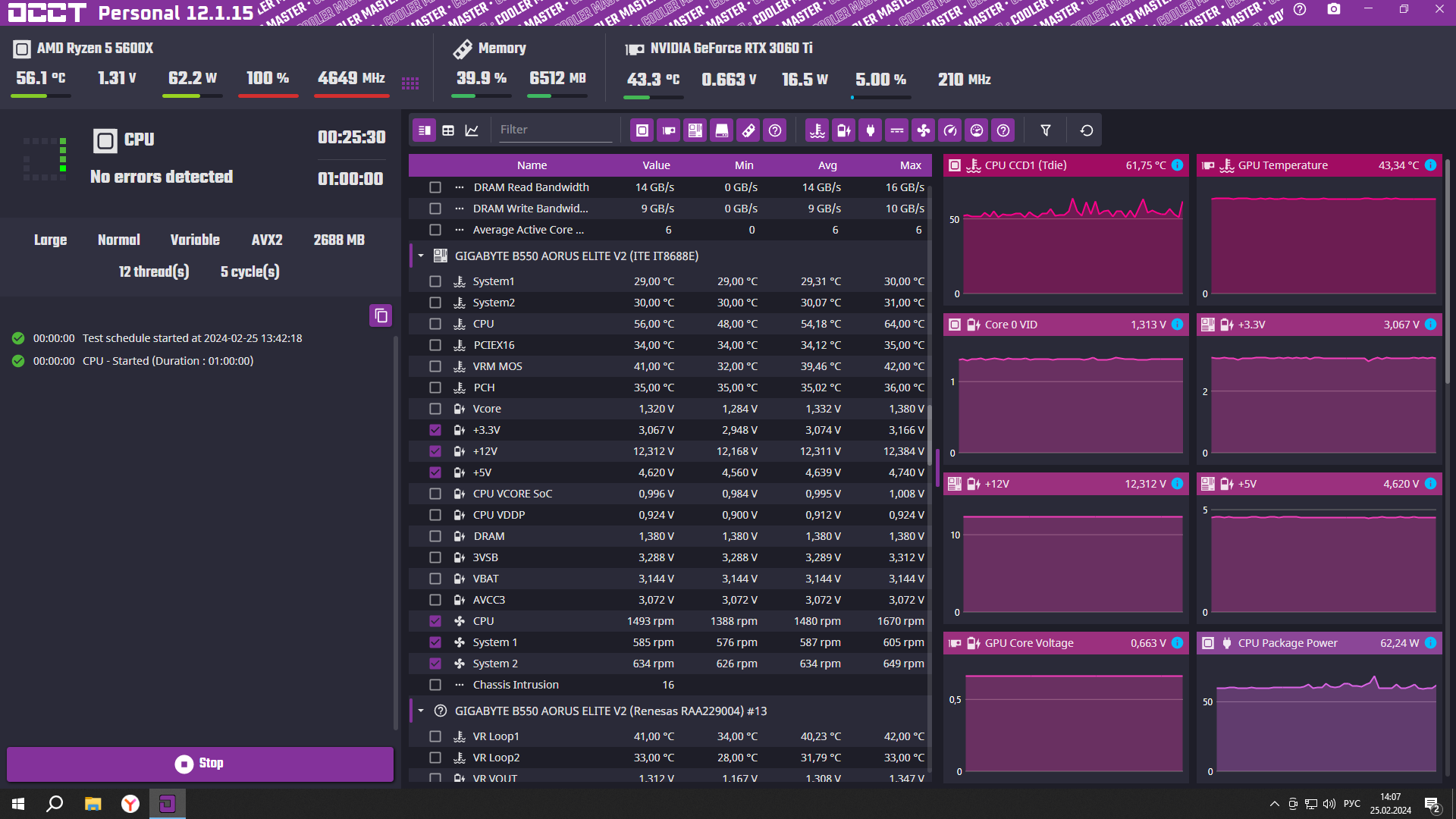Open File Explorer from the taskbar
This screenshot has height=819, width=1456.
pyautogui.click(x=93, y=804)
